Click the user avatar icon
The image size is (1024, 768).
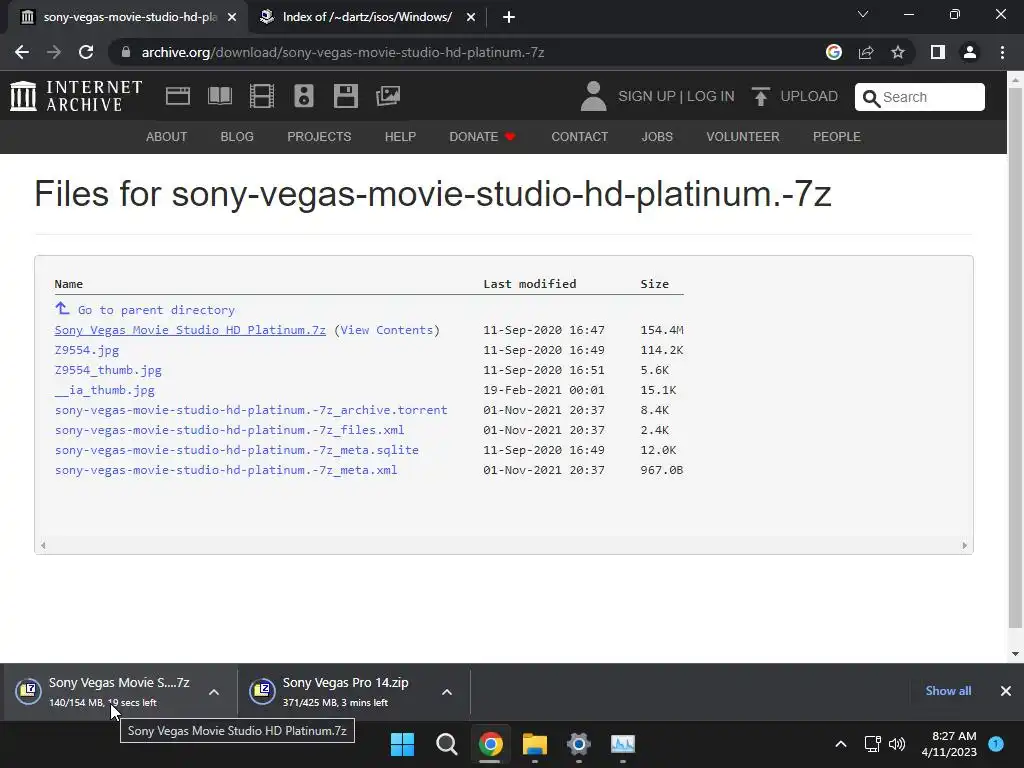point(593,96)
